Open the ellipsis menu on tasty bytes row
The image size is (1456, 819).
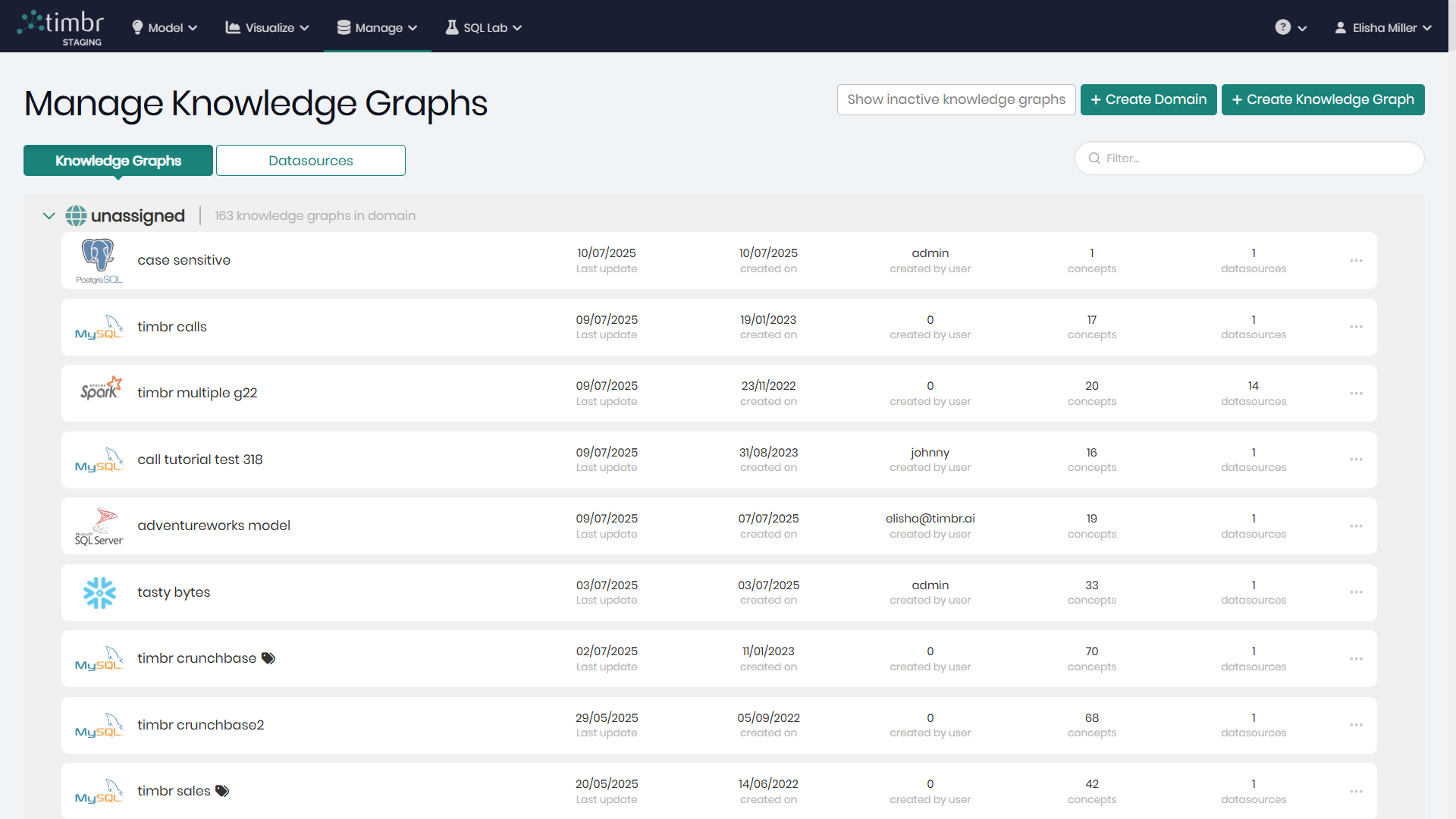pos(1355,592)
